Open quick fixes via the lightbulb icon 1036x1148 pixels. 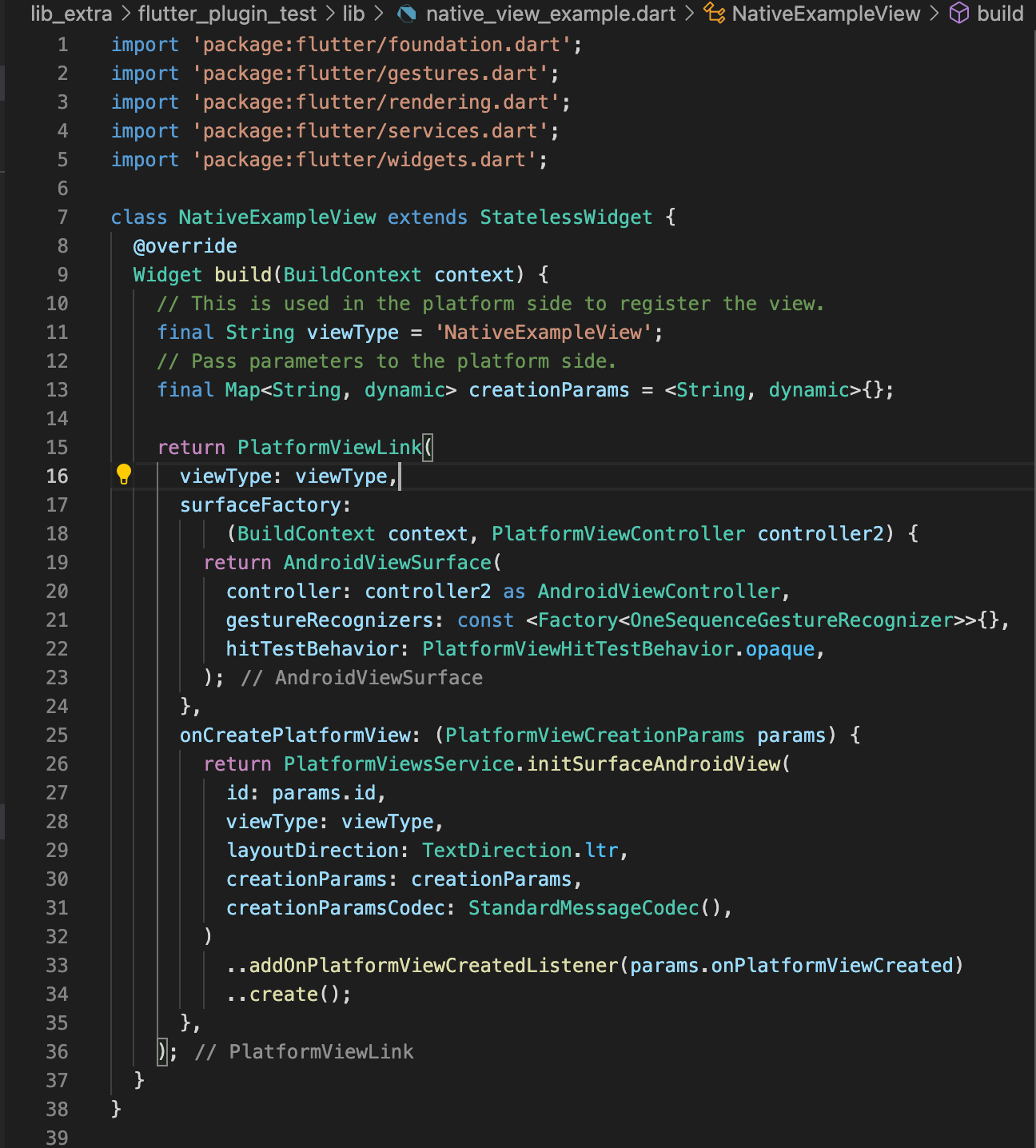coord(122,474)
